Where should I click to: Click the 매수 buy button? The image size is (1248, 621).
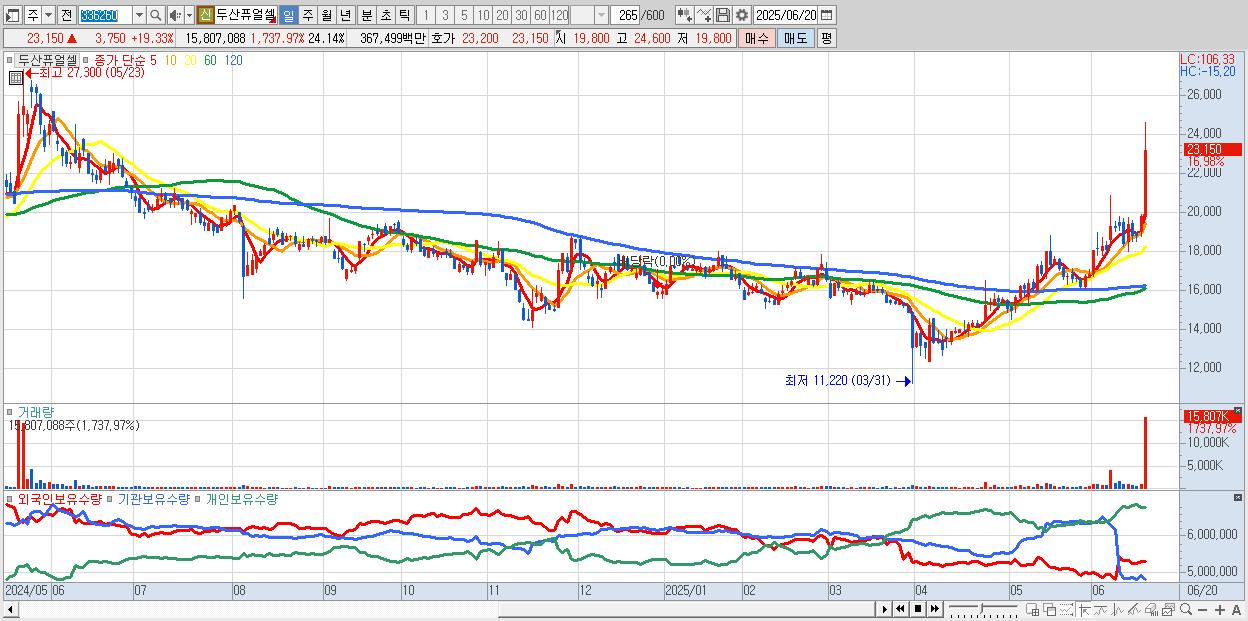(756, 38)
